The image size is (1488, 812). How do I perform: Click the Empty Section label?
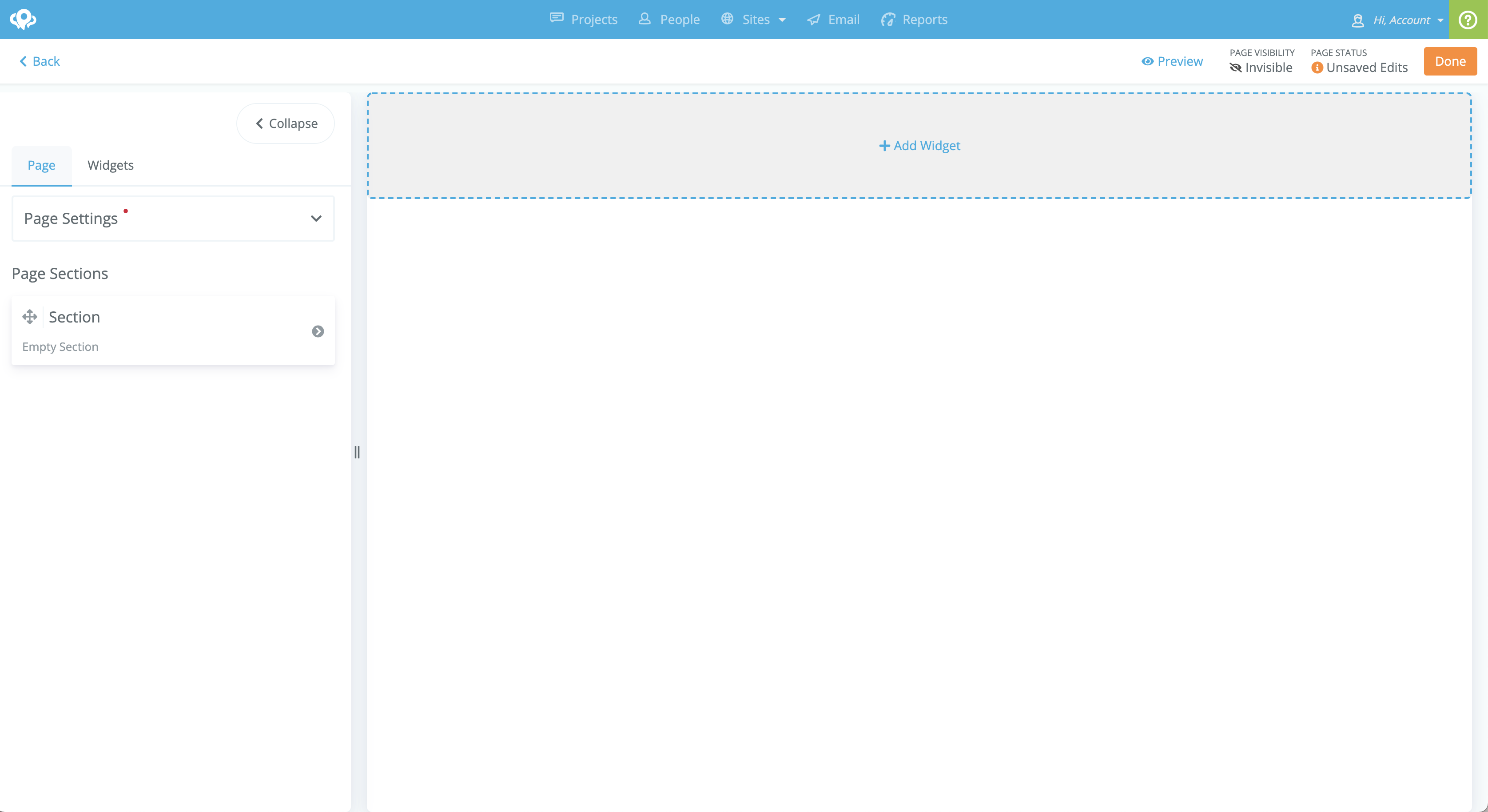[x=60, y=346]
